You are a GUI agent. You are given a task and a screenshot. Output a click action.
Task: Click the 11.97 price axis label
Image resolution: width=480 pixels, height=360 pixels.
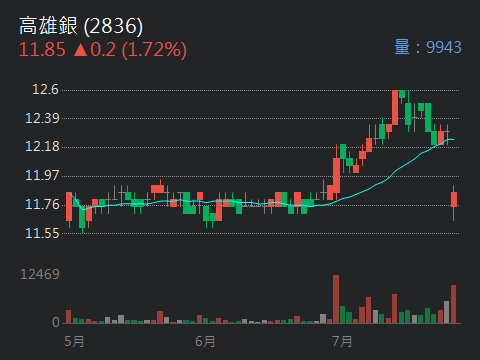coord(42,176)
